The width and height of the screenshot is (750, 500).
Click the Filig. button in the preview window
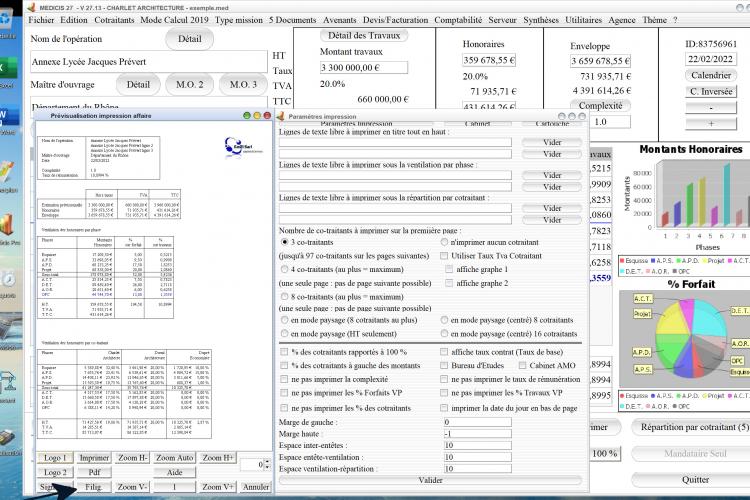click(93, 487)
